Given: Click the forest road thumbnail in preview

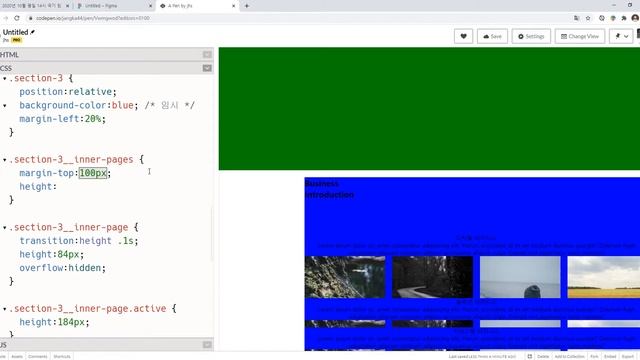Looking at the screenshot, I should tap(432, 277).
